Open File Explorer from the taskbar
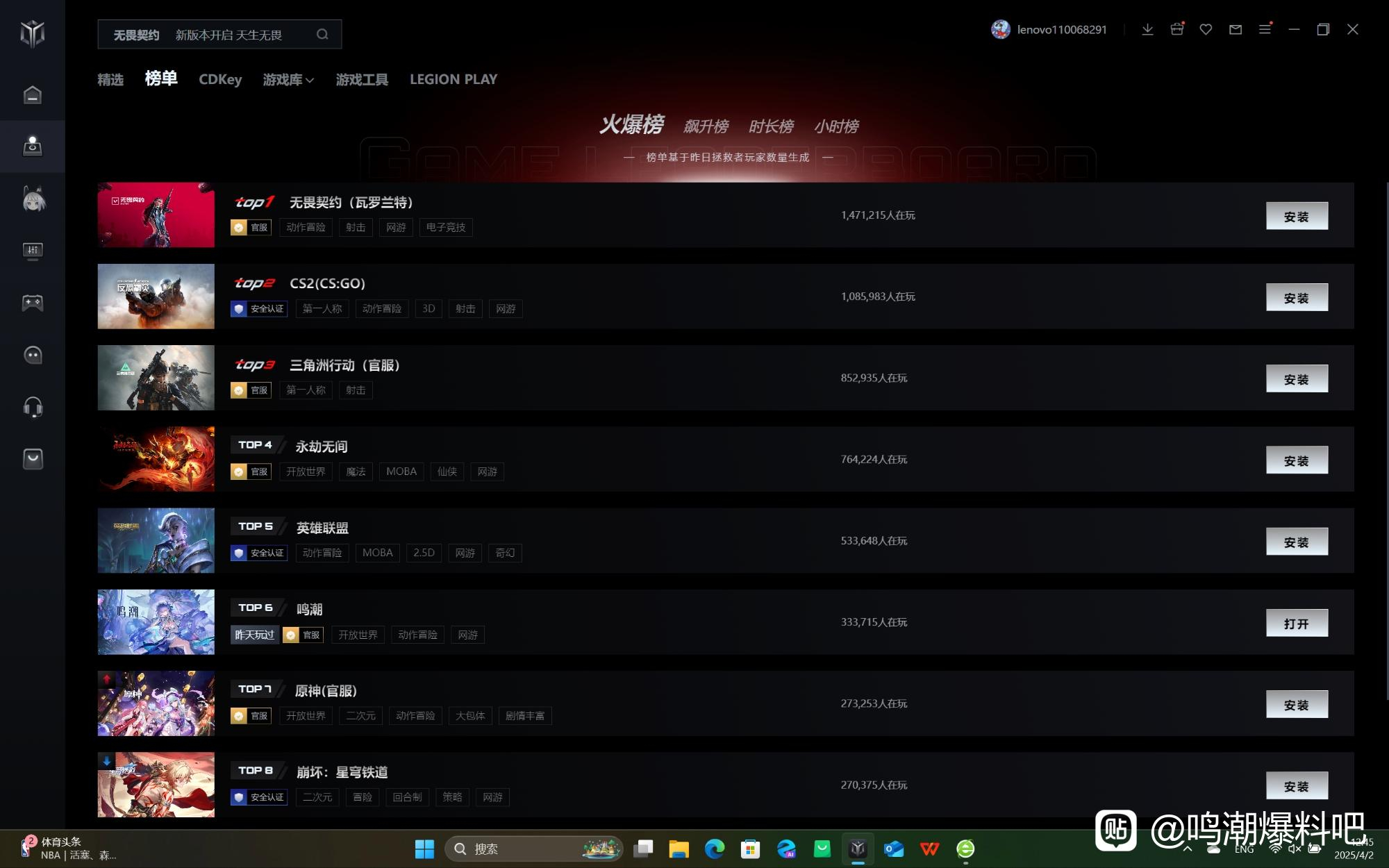Screen dimensions: 1389x868 coord(679,849)
